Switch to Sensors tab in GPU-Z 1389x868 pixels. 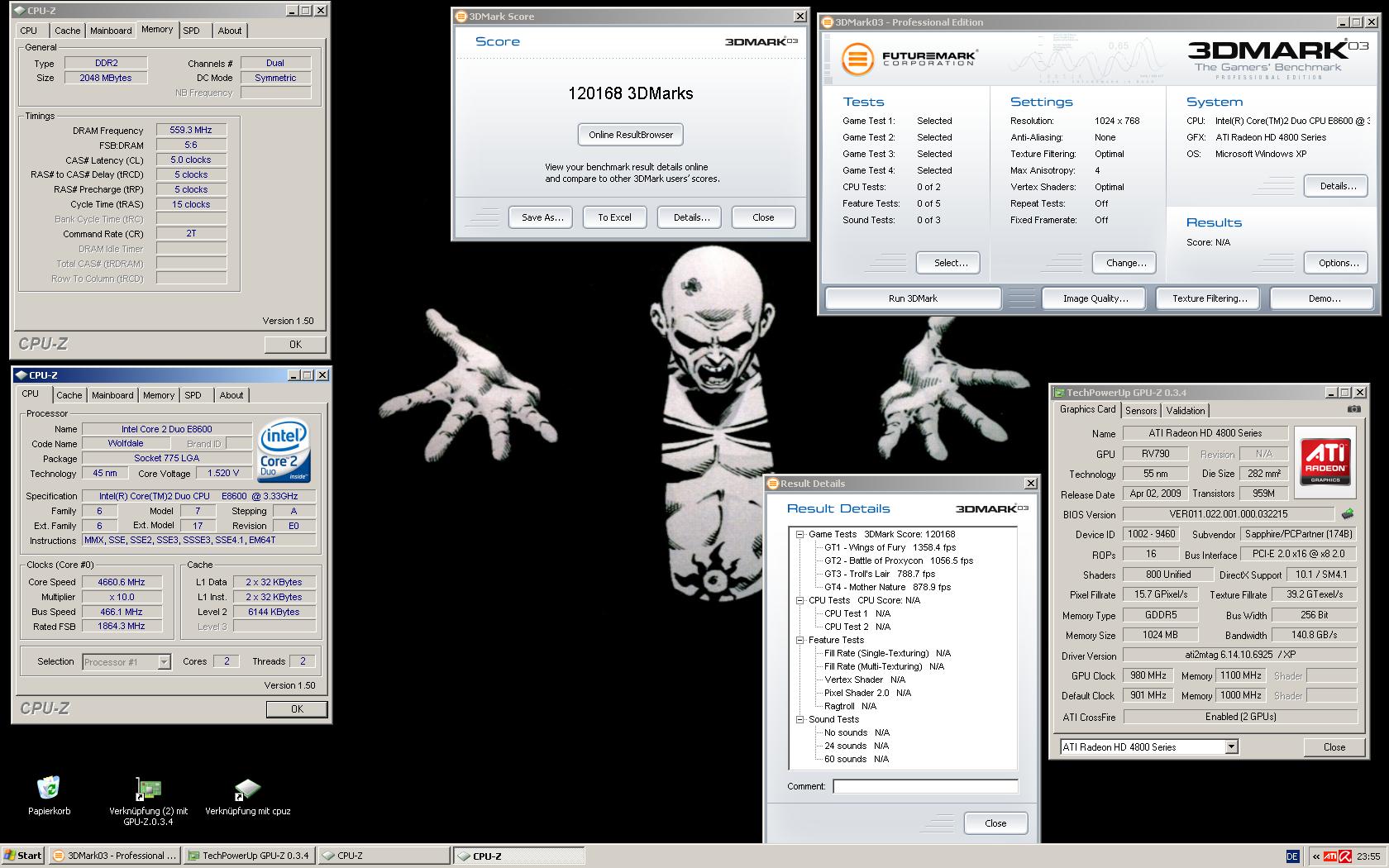click(x=1141, y=411)
